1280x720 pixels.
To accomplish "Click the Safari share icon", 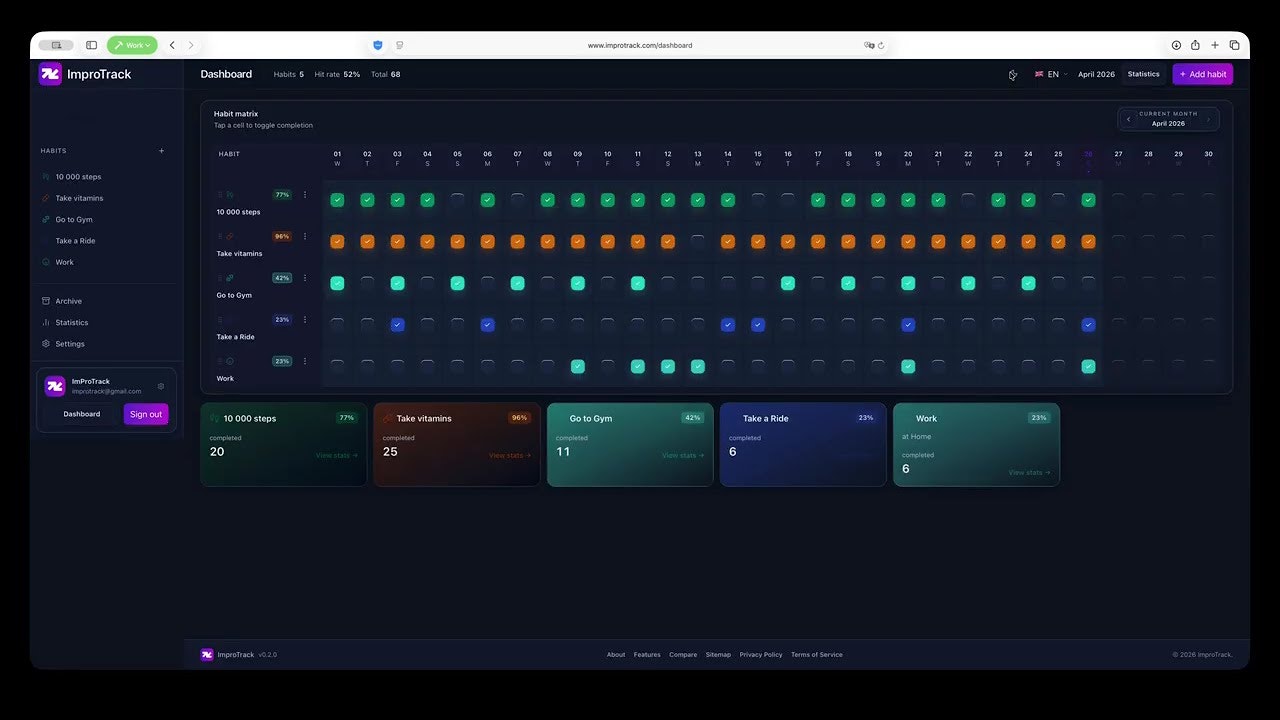I will pyautogui.click(x=1195, y=45).
